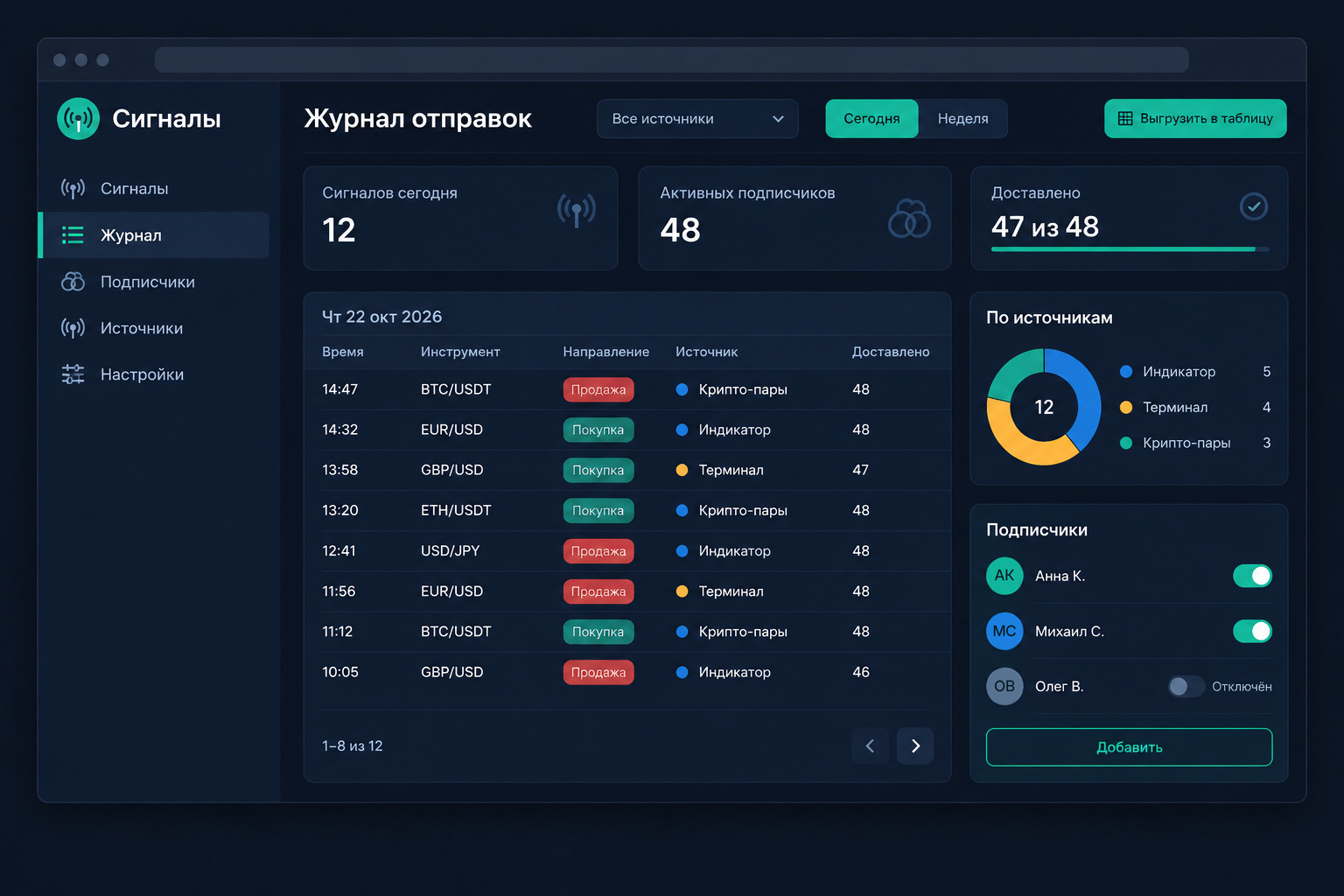Click Крипто-пары source in 11:12 row
Viewport: 1344px width, 896px height.
(x=743, y=632)
